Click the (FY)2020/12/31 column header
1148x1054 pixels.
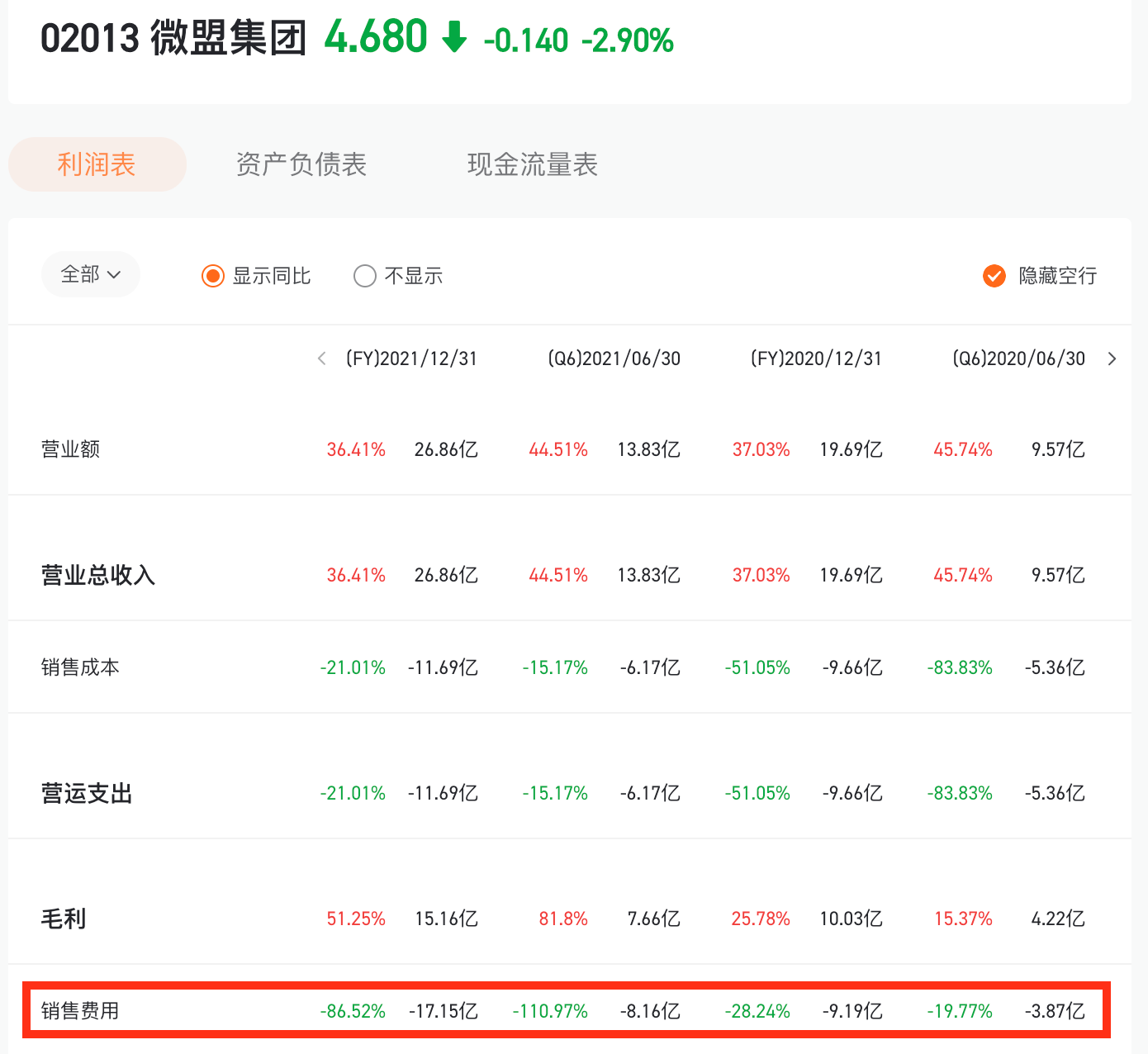coord(816,358)
